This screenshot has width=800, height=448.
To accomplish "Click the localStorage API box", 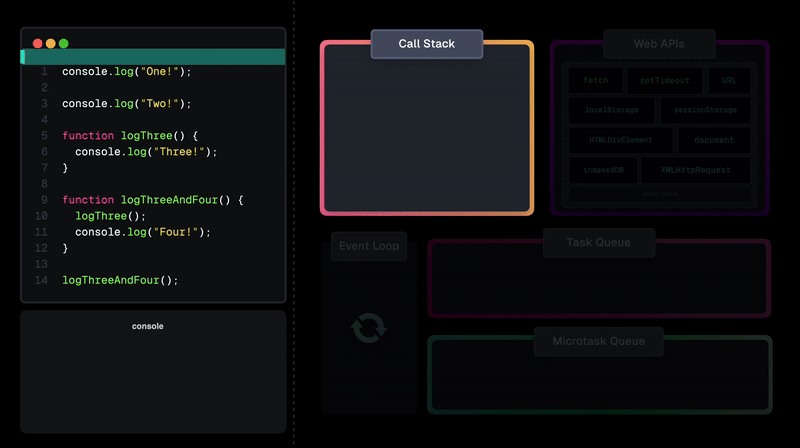I will point(611,110).
